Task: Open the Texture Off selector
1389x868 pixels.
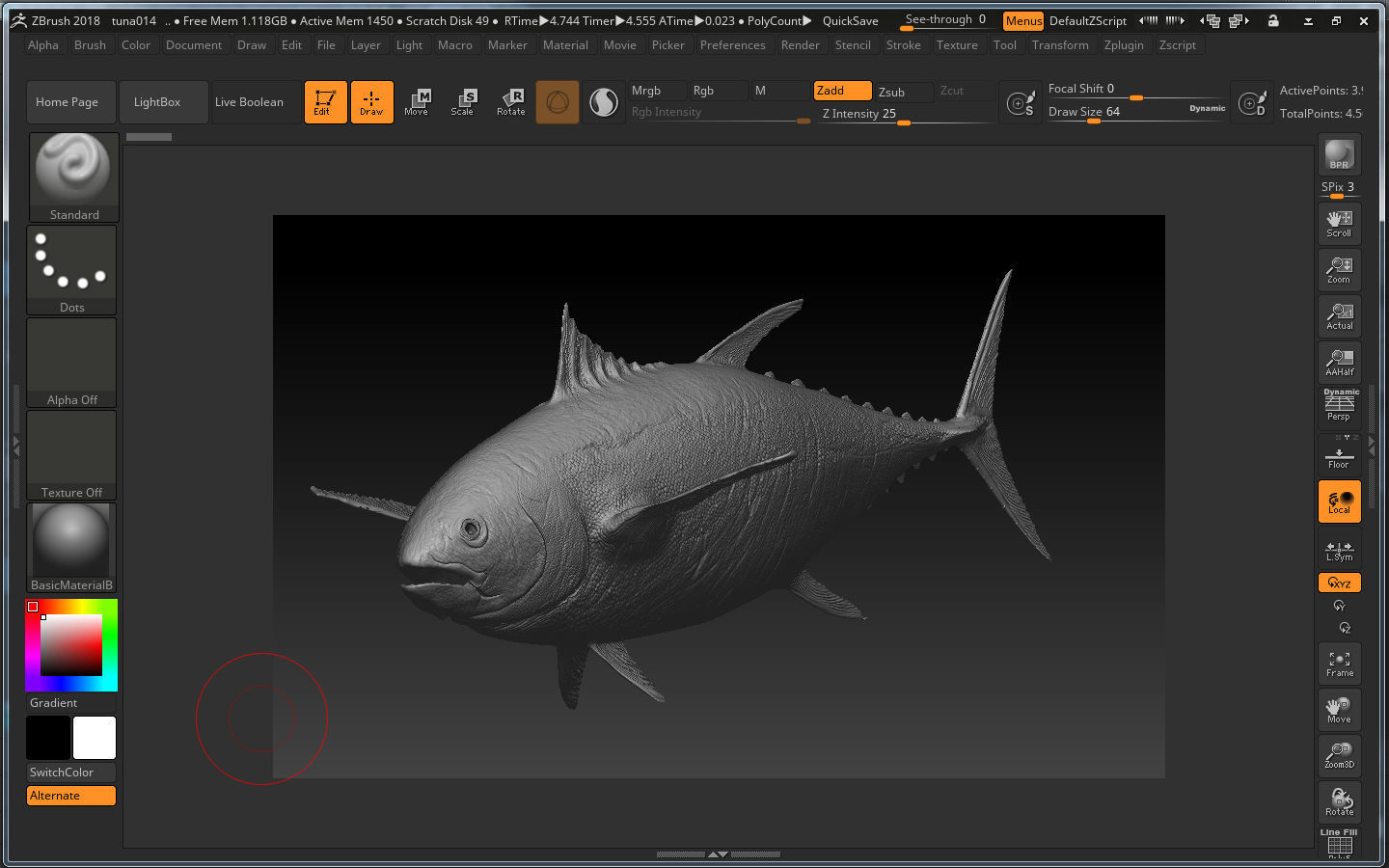Action: coord(71,455)
